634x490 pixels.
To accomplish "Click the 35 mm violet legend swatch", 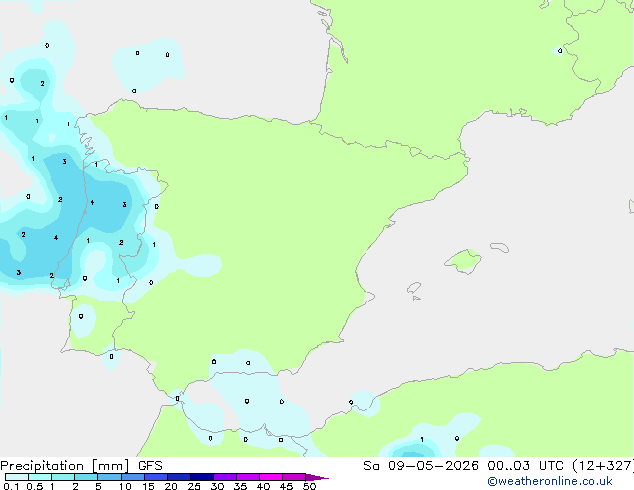I will click(248, 477).
